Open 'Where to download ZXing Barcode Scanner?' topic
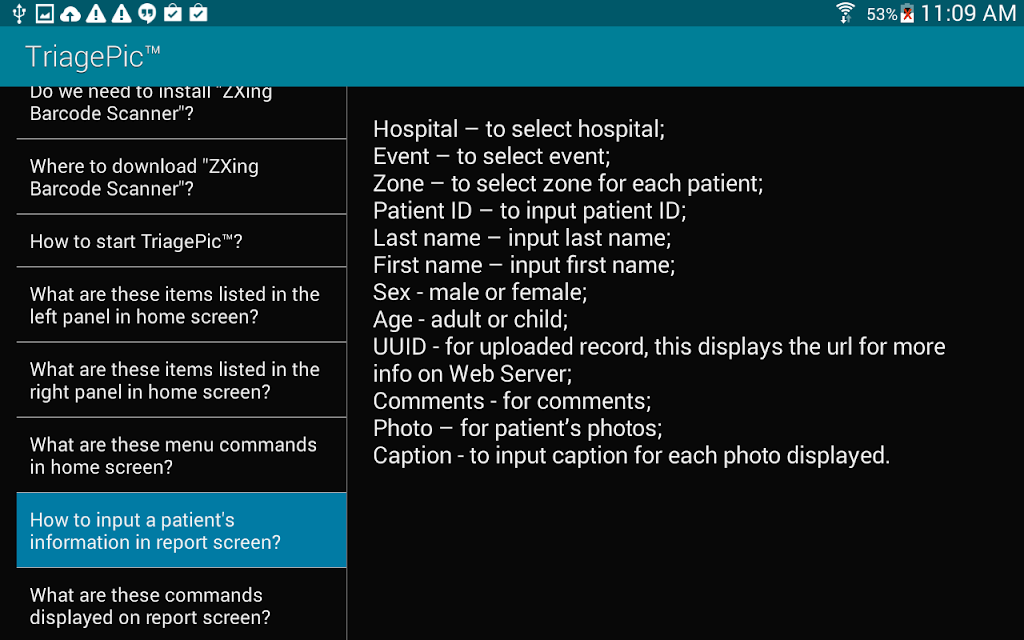This screenshot has width=1024, height=640. pyautogui.click(x=182, y=177)
